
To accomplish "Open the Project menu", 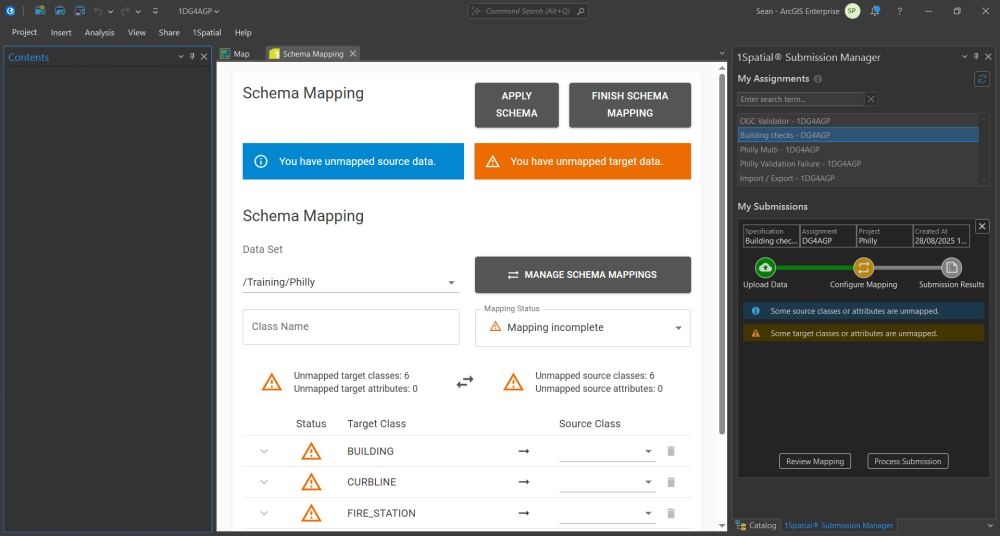I will coord(24,33).
